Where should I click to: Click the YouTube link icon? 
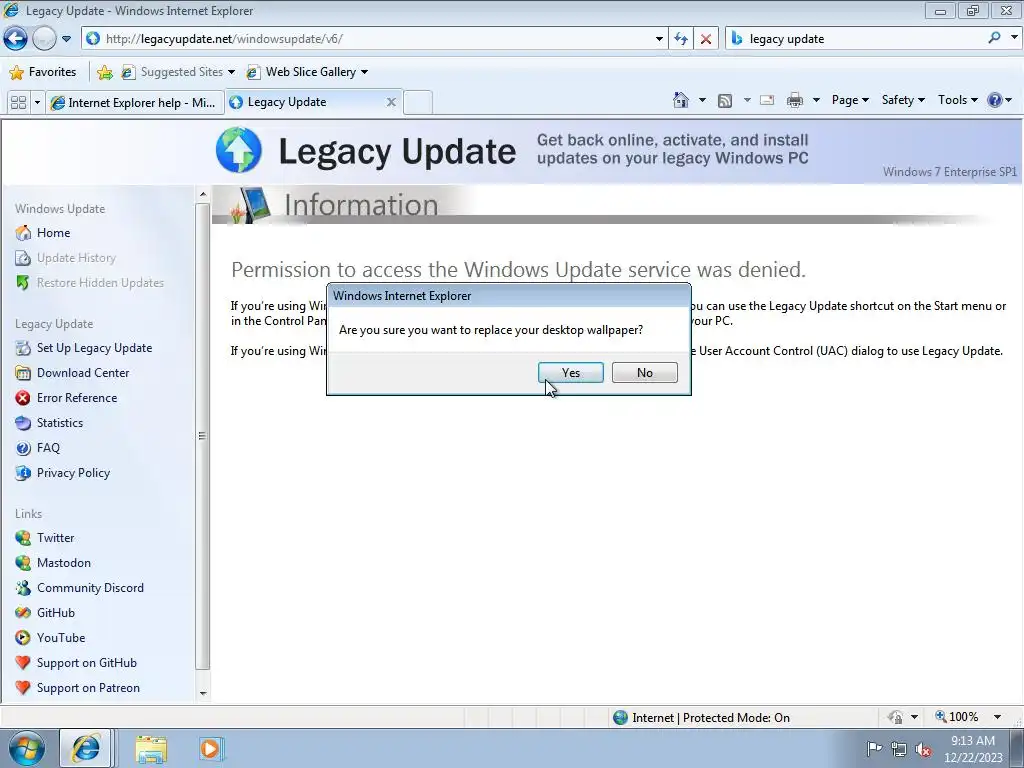click(23, 637)
